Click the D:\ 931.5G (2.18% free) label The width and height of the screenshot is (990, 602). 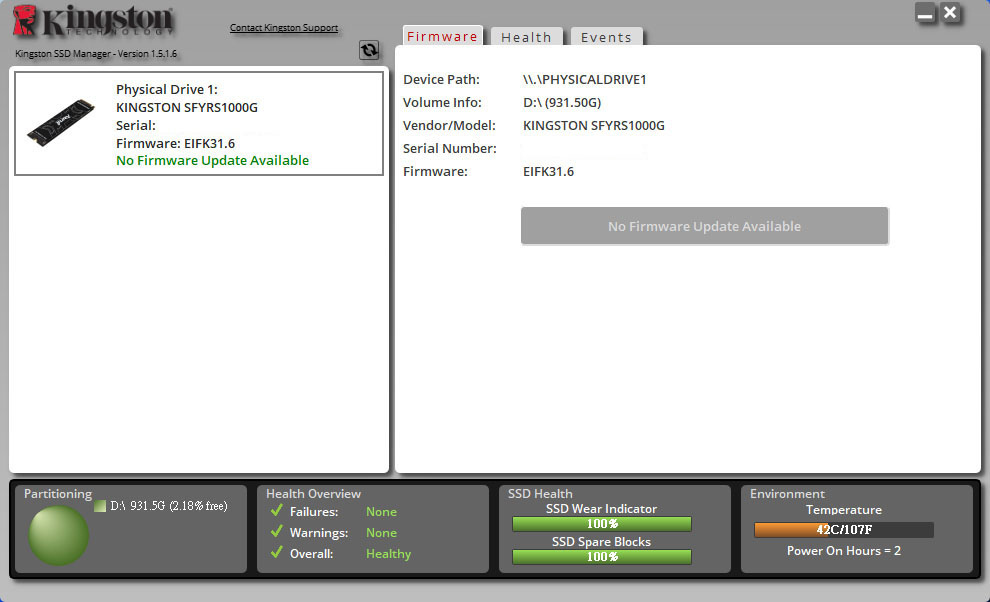169,506
